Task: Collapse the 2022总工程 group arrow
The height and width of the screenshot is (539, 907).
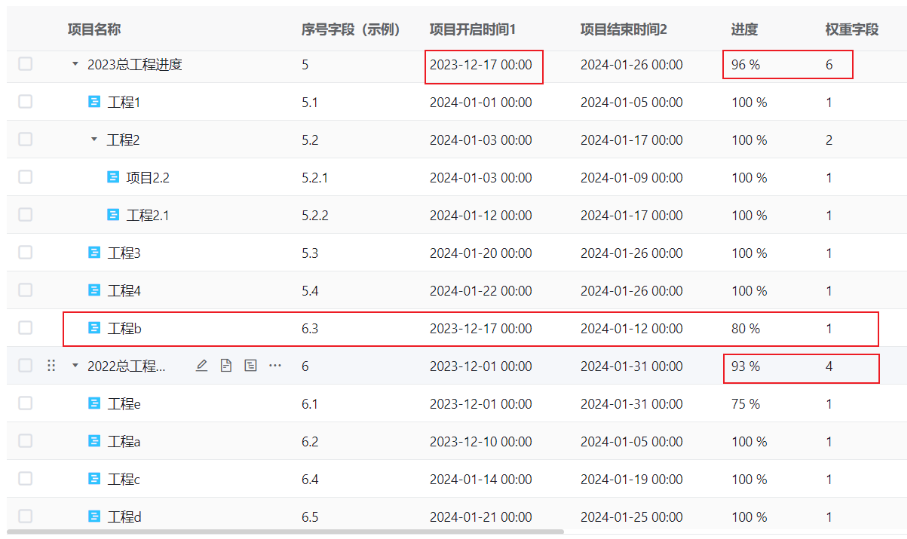Action: 75,366
